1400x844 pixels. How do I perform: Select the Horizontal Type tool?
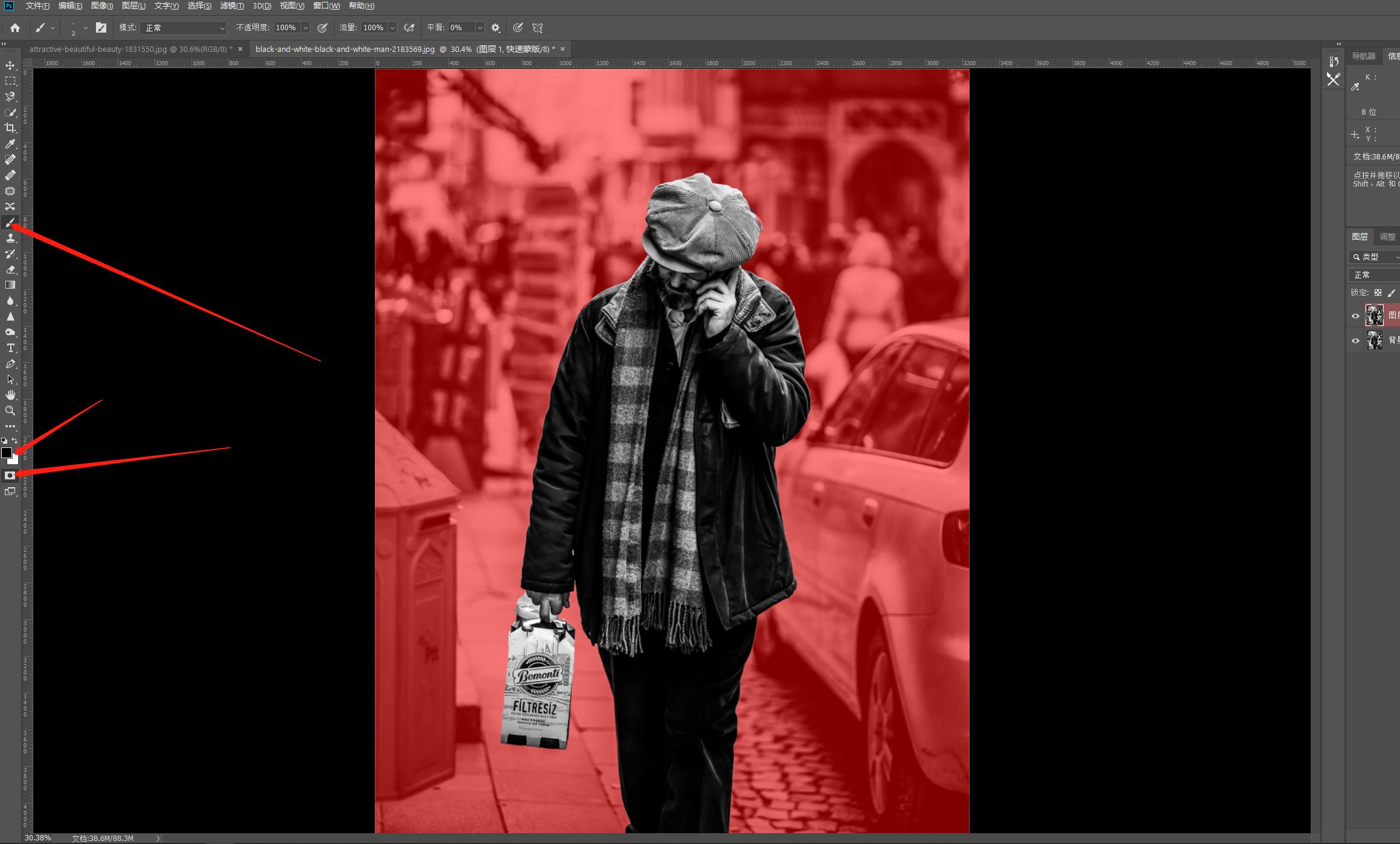pos(10,348)
